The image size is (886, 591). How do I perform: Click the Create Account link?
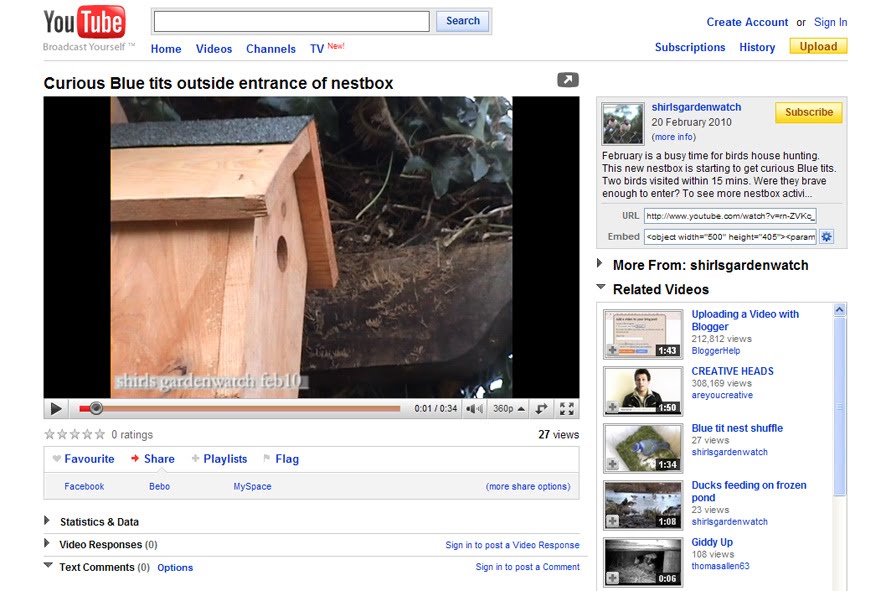(747, 22)
